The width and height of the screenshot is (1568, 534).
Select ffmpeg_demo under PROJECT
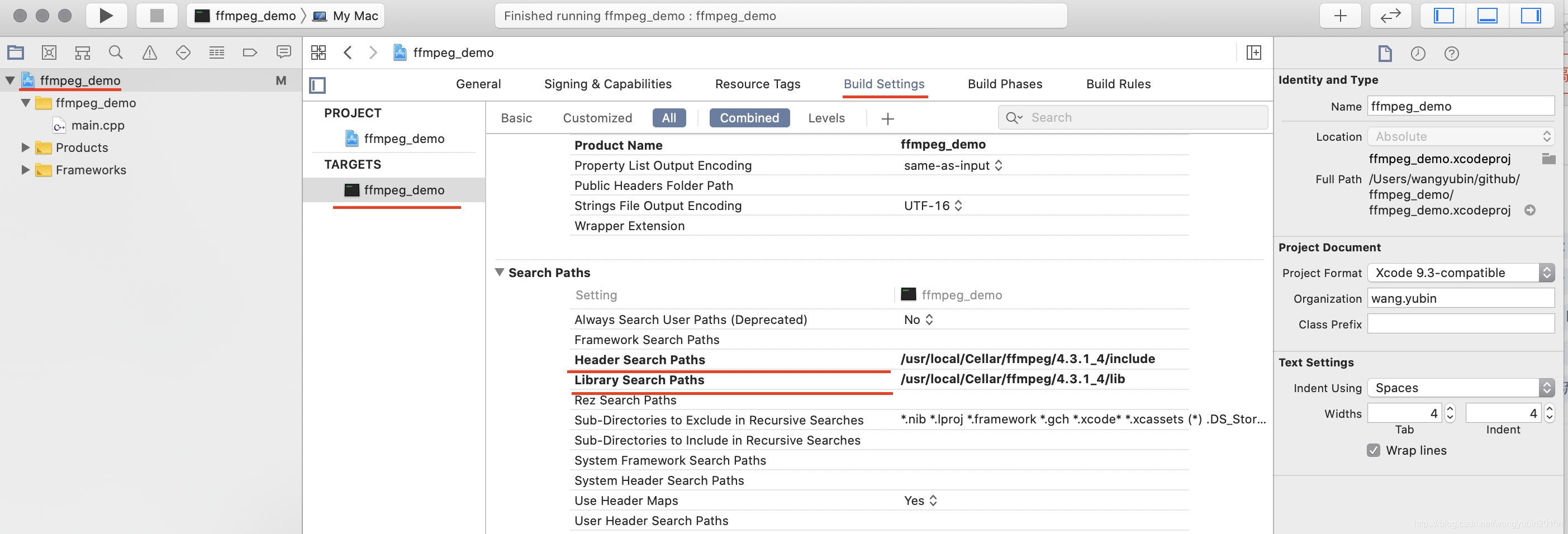point(403,139)
